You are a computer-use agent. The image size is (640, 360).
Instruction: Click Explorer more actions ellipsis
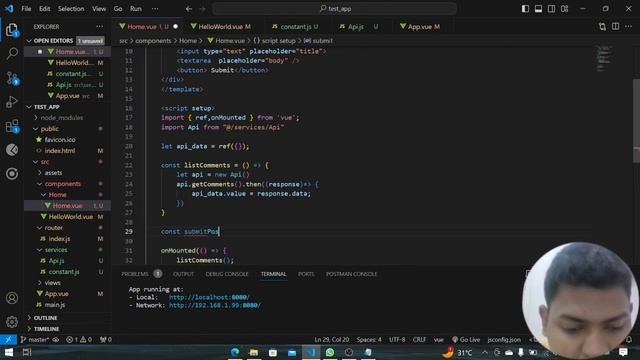coord(100,27)
